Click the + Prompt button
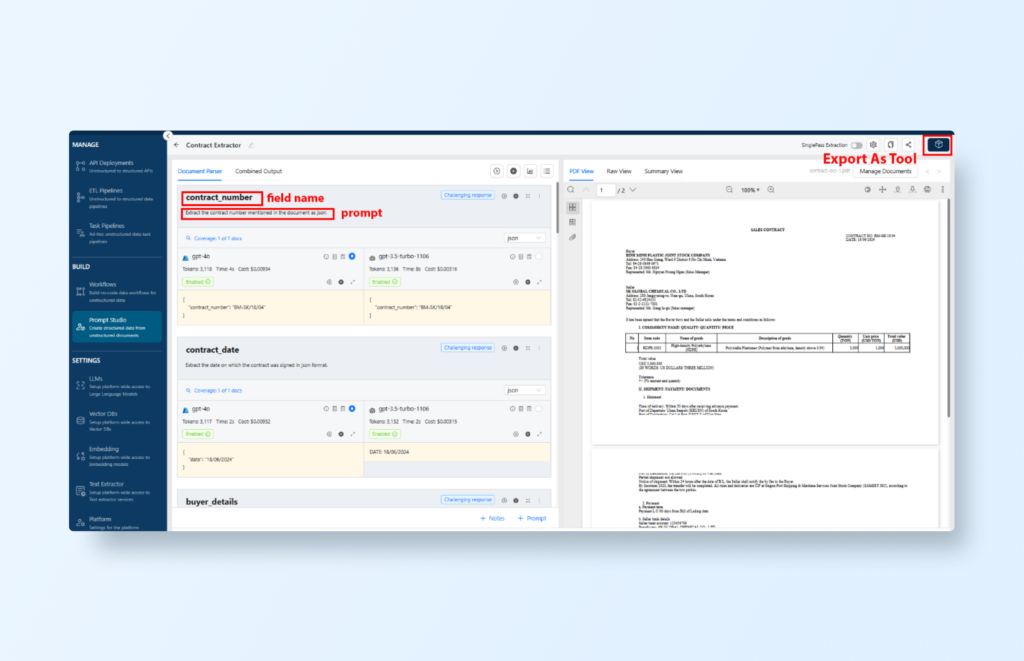 pyautogui.click(x=532, y=518)
